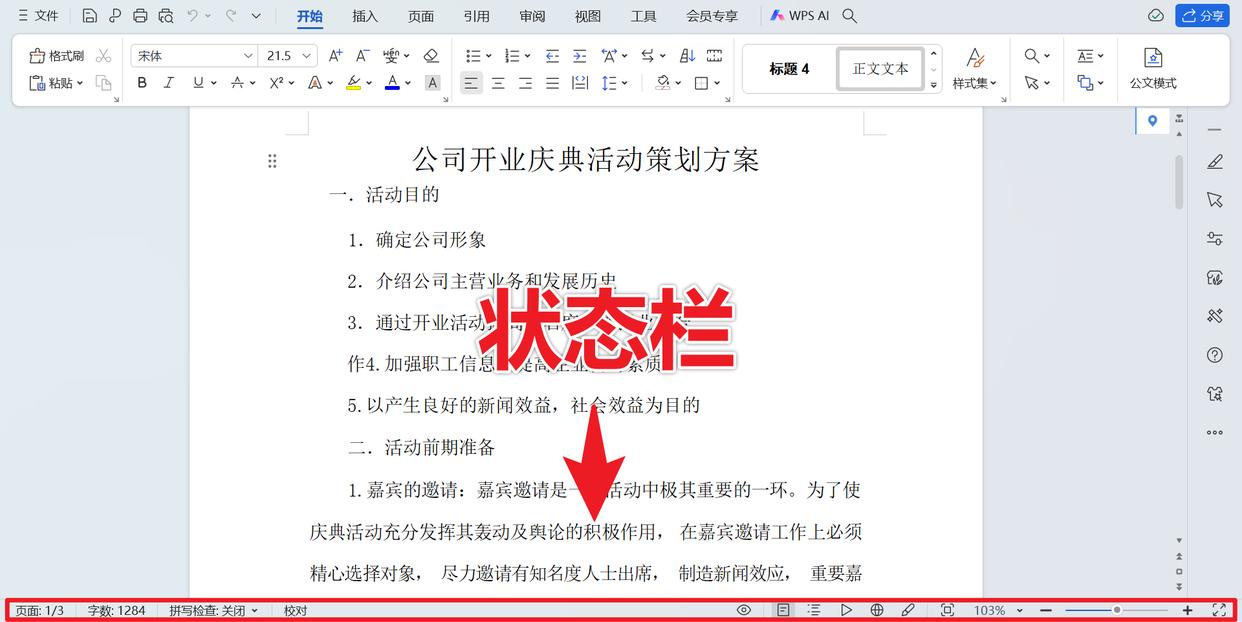
Task: Select the Edit pencil icon in right sidebar
Action: tap(1215, 161)
